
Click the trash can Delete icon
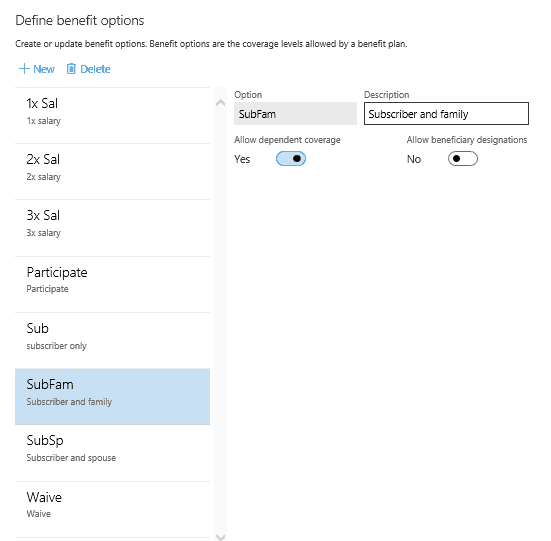pyautogui.click(x=71, y=69)
